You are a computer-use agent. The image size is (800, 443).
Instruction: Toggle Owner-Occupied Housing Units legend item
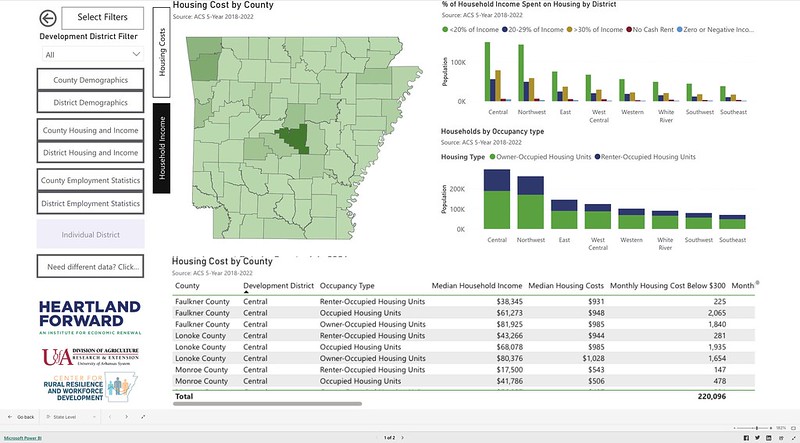tap(540, 157)
